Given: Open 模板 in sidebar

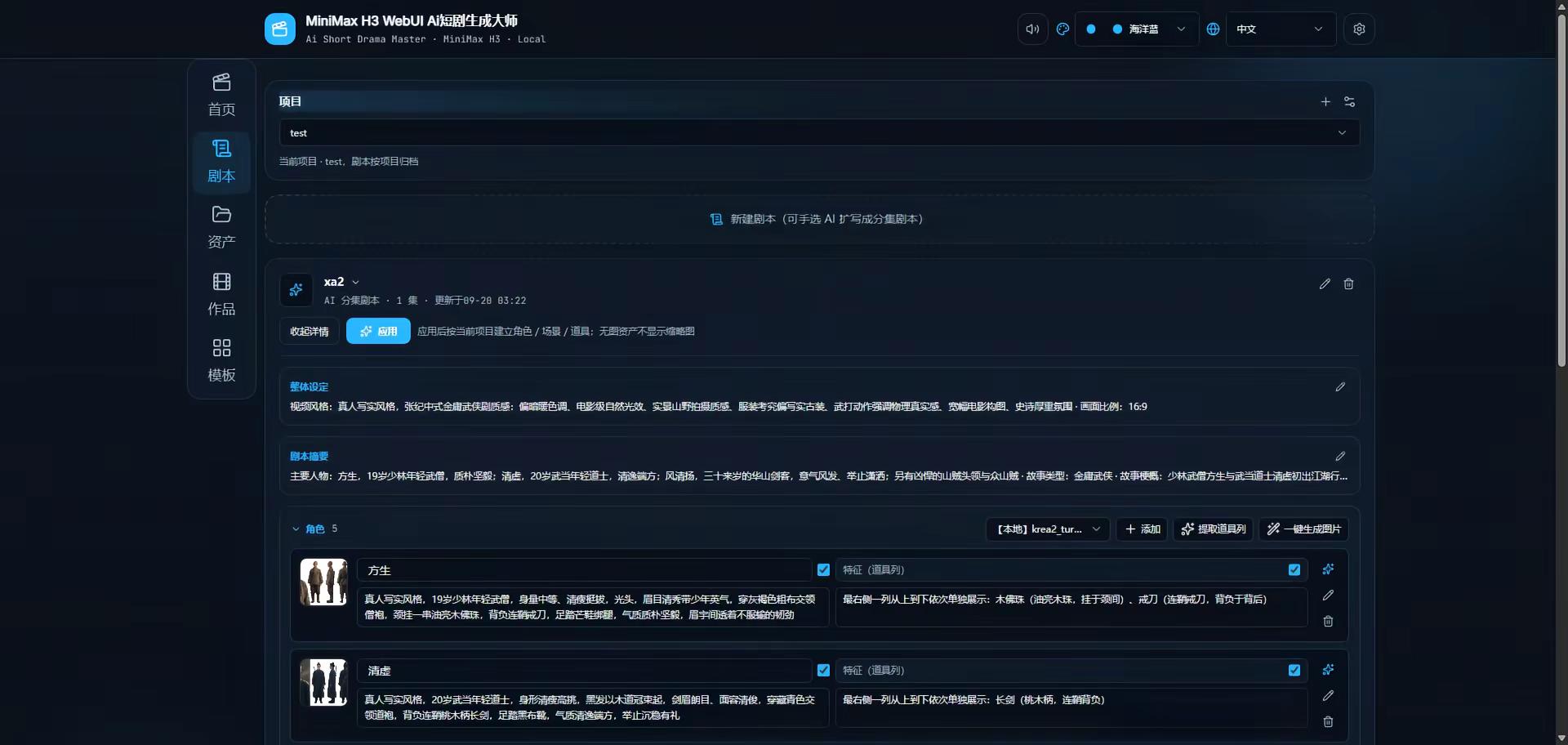Looking at the screenshot, I should click(x=221, y=361).
